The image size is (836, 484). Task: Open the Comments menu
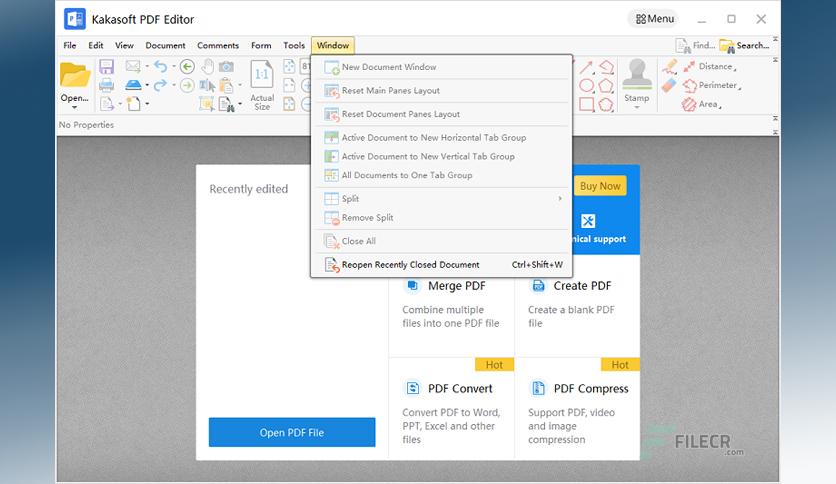point(218,46)
